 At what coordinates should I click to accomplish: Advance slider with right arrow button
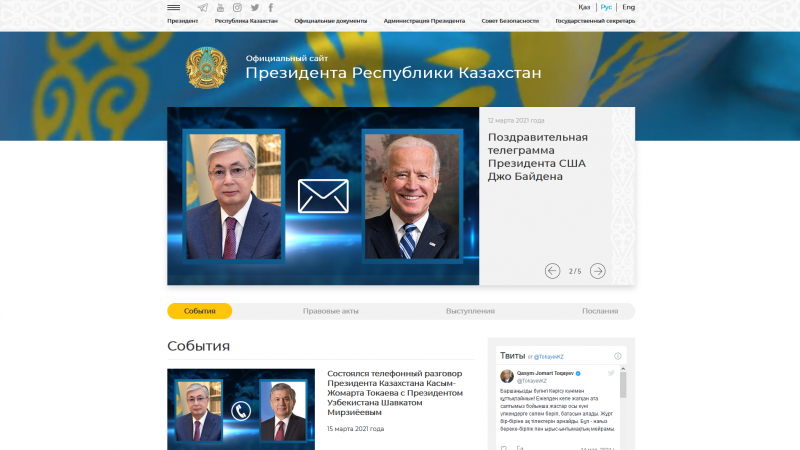pos(597,271)
